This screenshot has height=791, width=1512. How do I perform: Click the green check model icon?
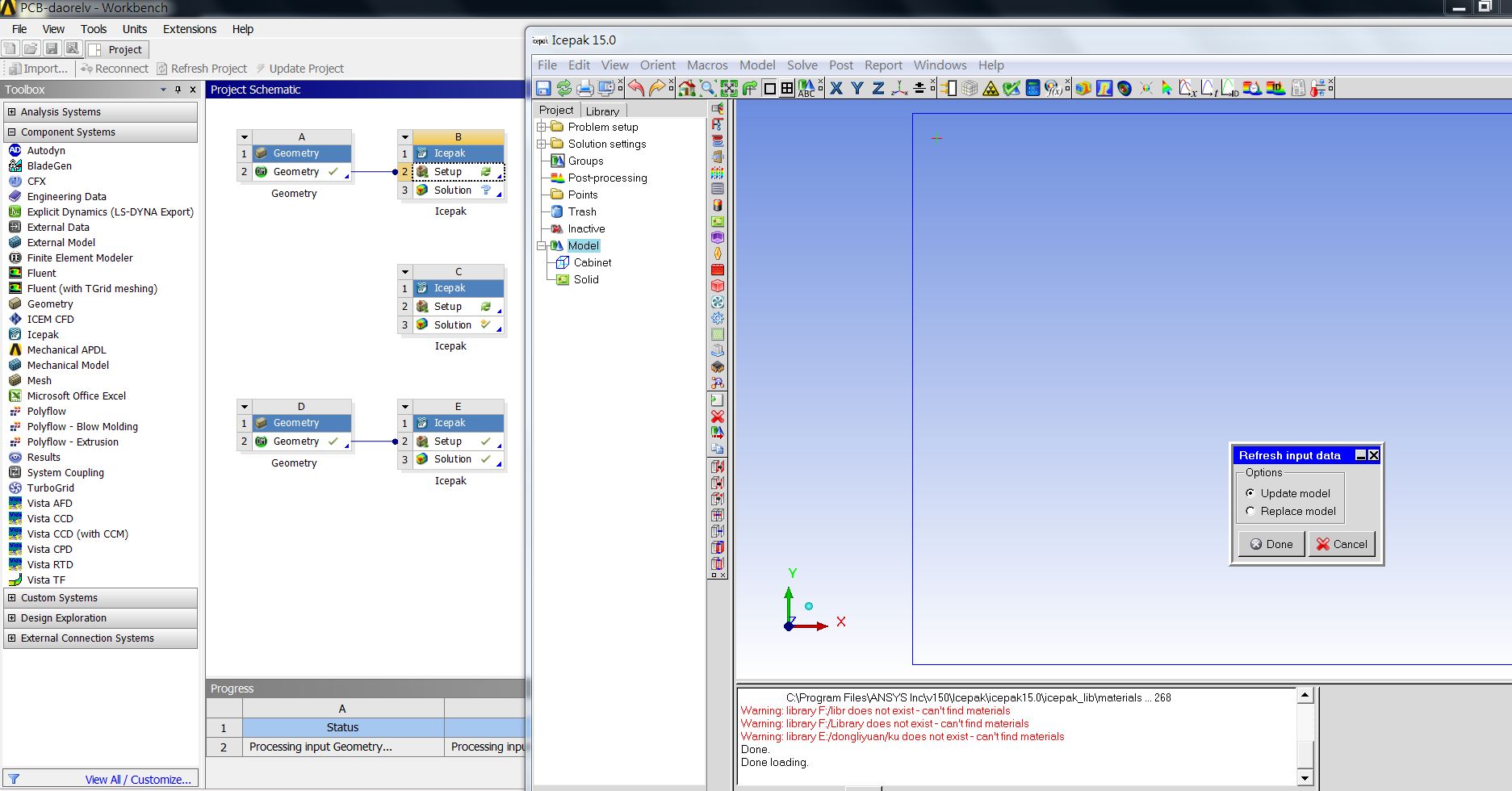(1011, 88)
